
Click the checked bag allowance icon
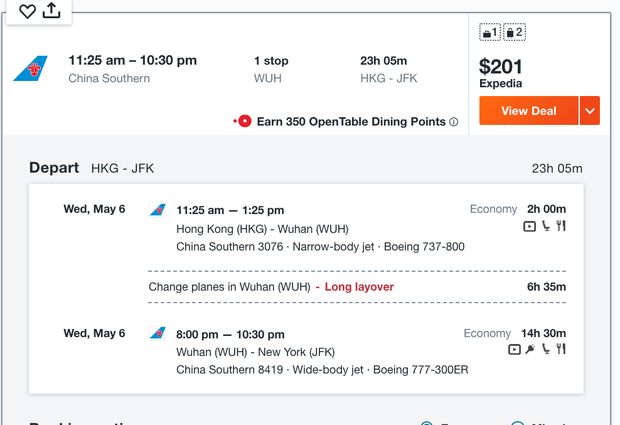click(515, 33)
